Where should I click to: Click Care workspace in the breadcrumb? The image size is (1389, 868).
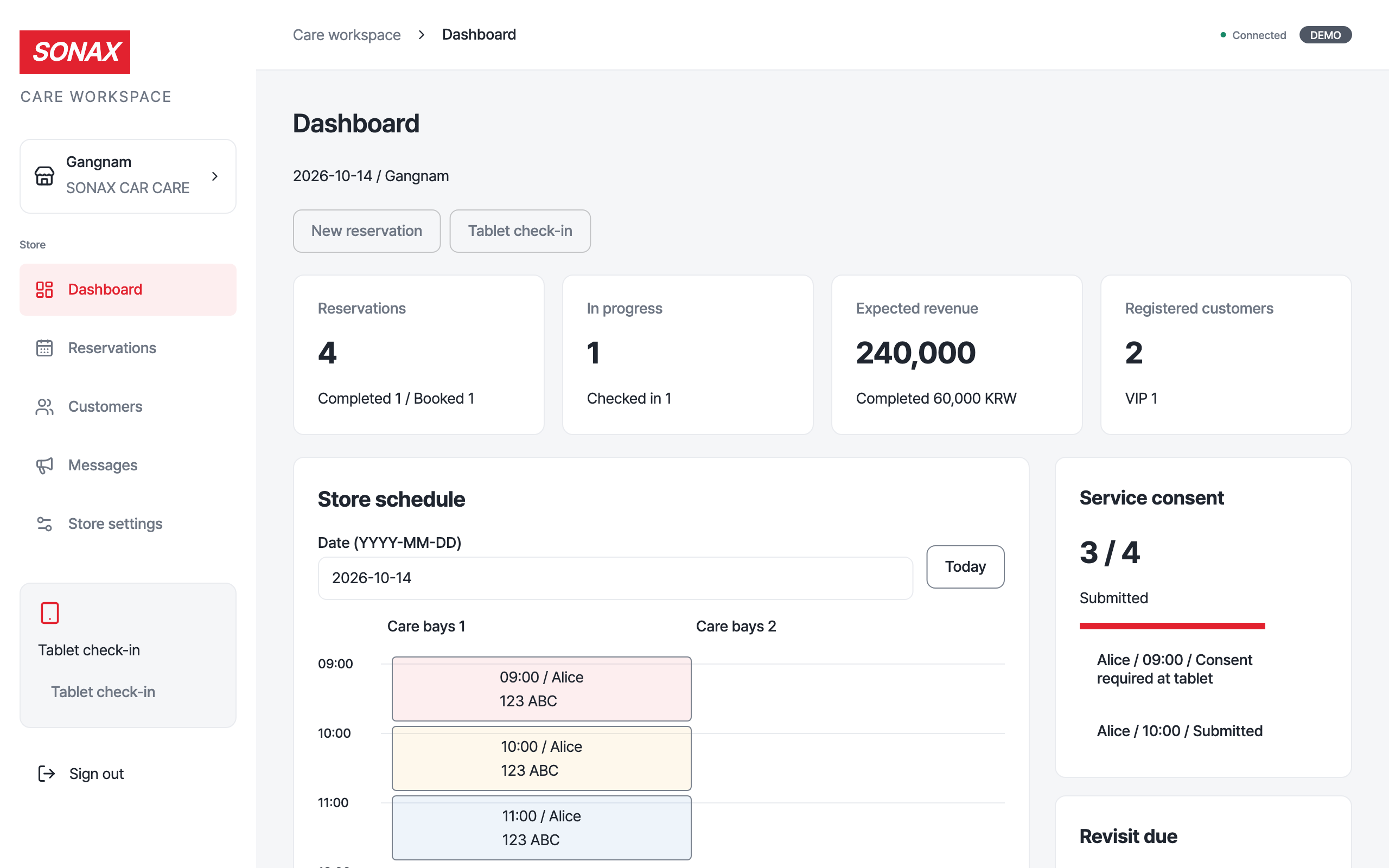347,35
